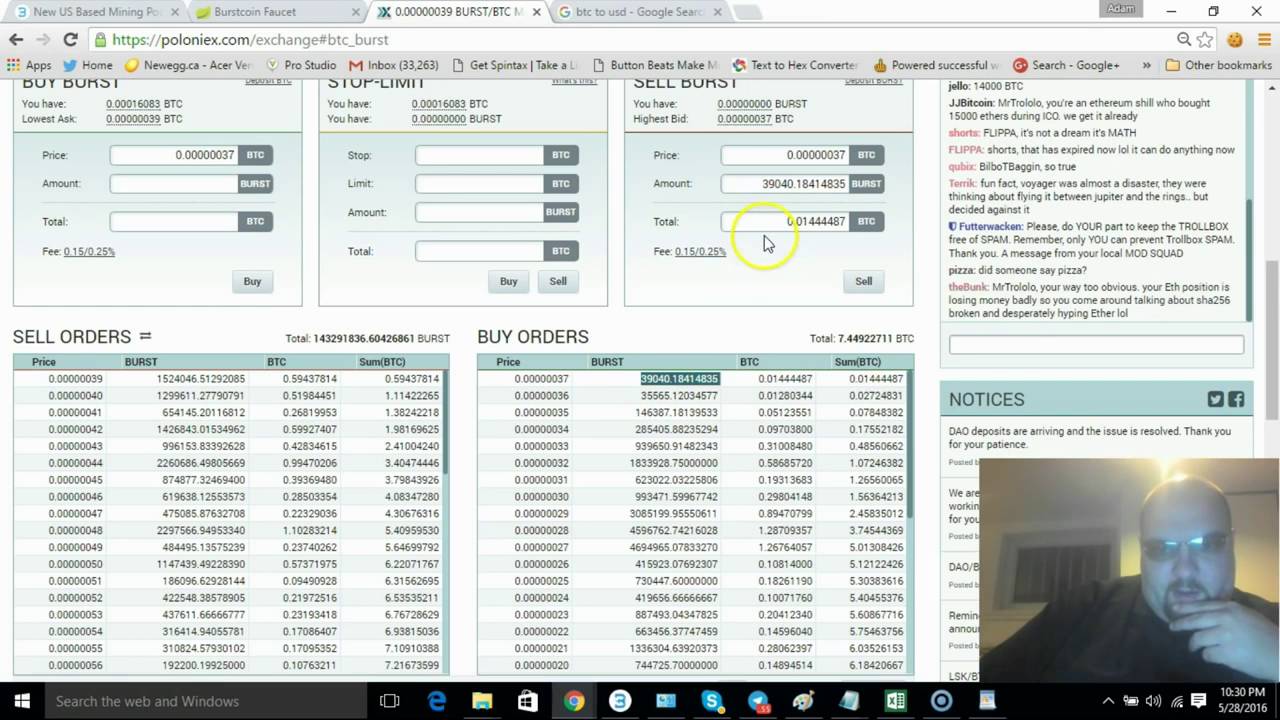Click Sell Burst Total field
The height and width of the screenshot is (720, 1280).
coord(785,222)
